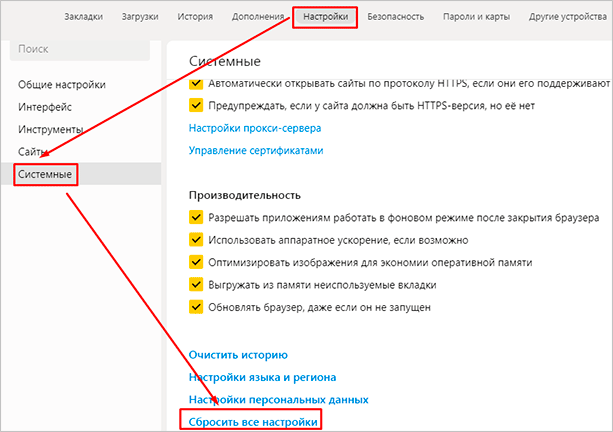Toggle image optimization for memory saving
Screen dimensions: 613x432
coord(196,262)
